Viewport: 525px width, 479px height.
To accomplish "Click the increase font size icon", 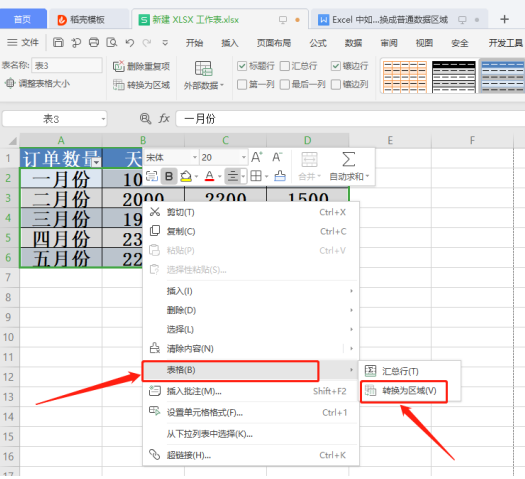I will click(x=257, y=157).
